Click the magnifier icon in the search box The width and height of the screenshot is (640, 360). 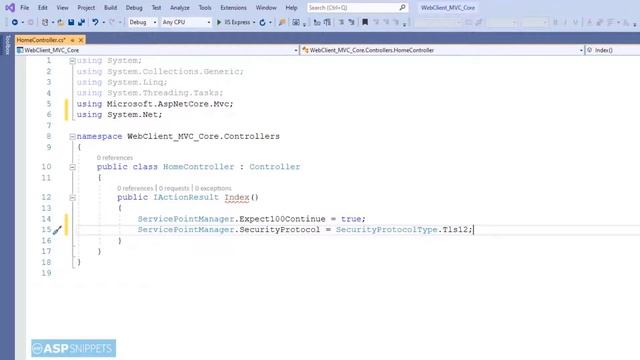click(x=402, y=7)
